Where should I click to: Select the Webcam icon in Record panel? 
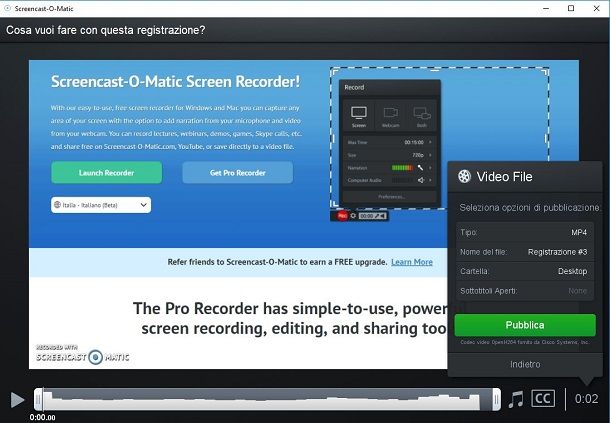(x=391, y=116)
